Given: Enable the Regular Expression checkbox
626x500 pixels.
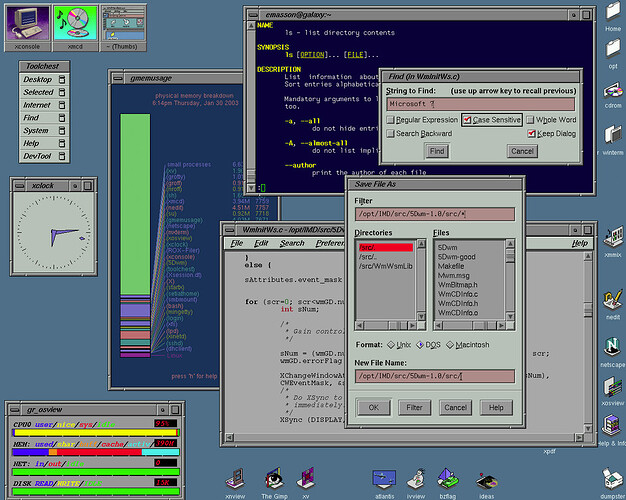Looking at the screenshot, I should click(392, 120).
